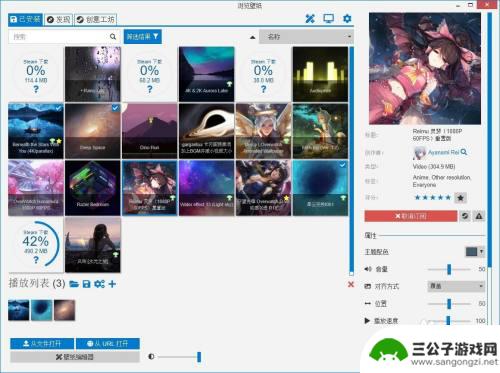
Task: Click question mark on 38.0 MB download
Action: 263,89
